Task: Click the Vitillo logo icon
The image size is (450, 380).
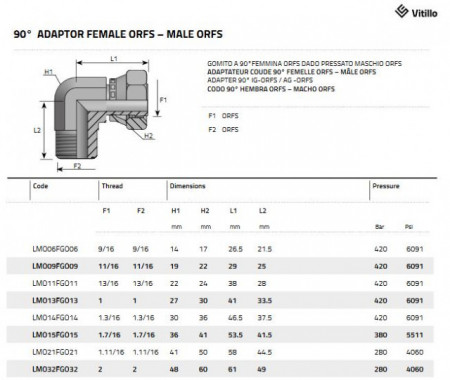Action: [x=402, y=11]
